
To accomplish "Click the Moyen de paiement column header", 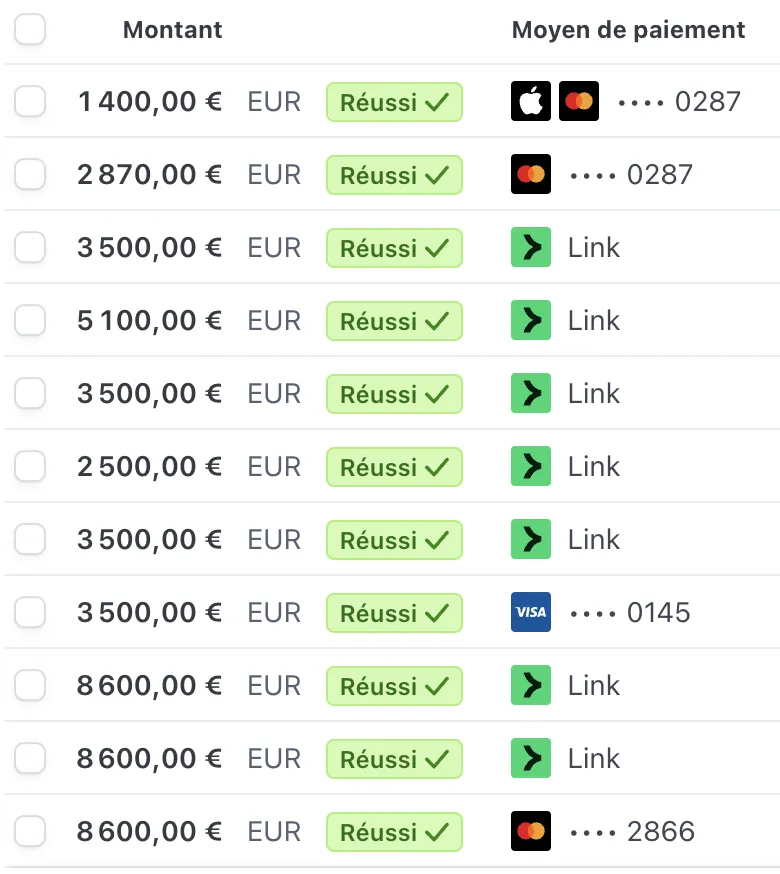I will (x=628, y=30).
